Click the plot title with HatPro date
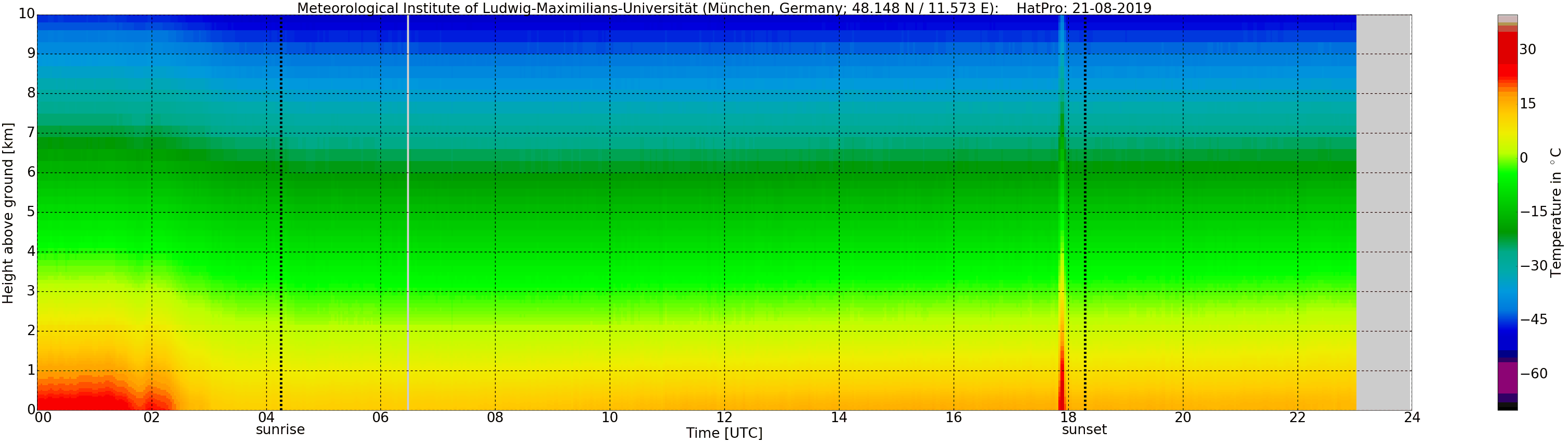The height and width of the screenshot is (443, 1568). [x=724, y=8]
